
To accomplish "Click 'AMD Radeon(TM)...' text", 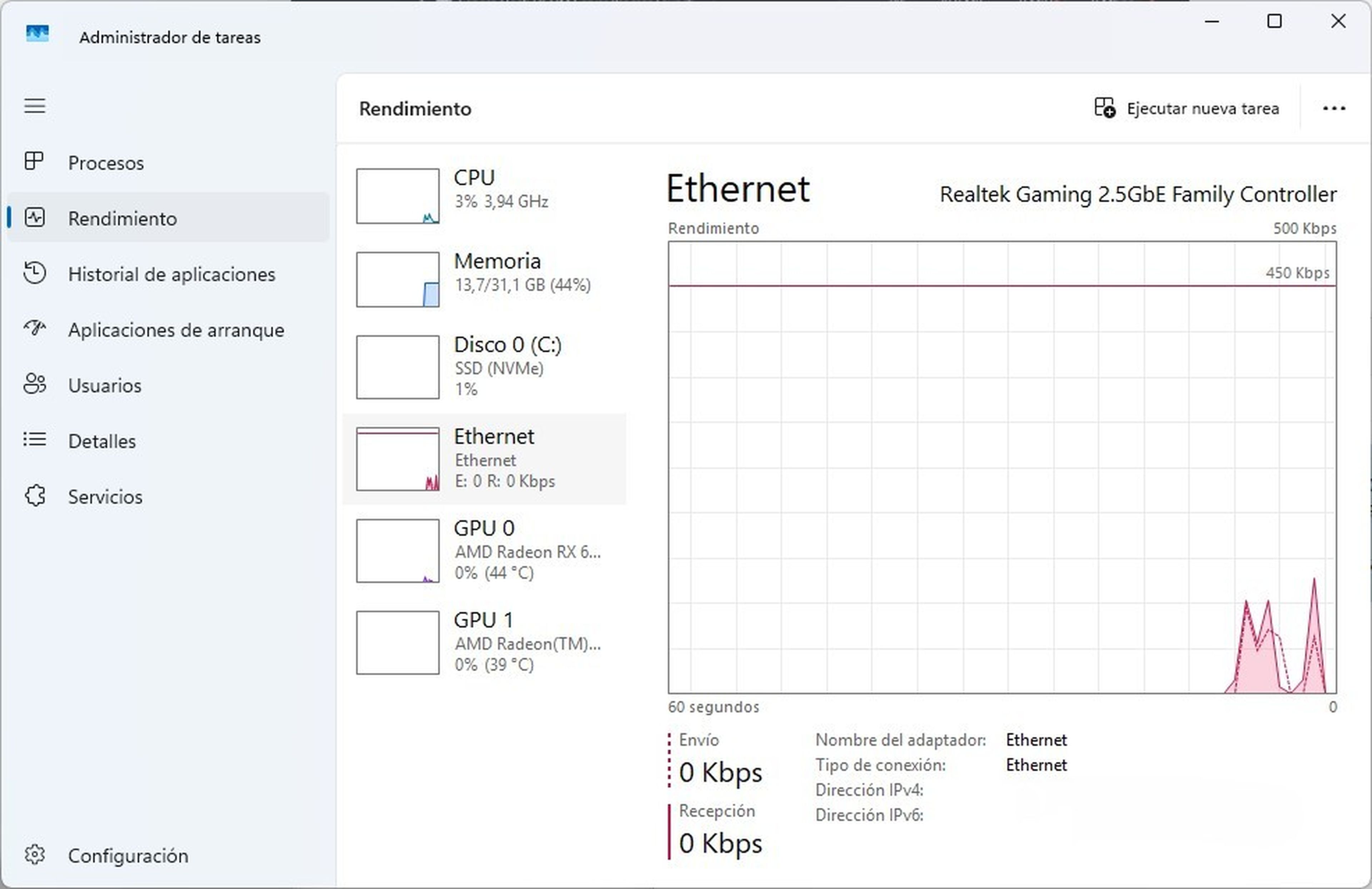I will pos(527,644).
